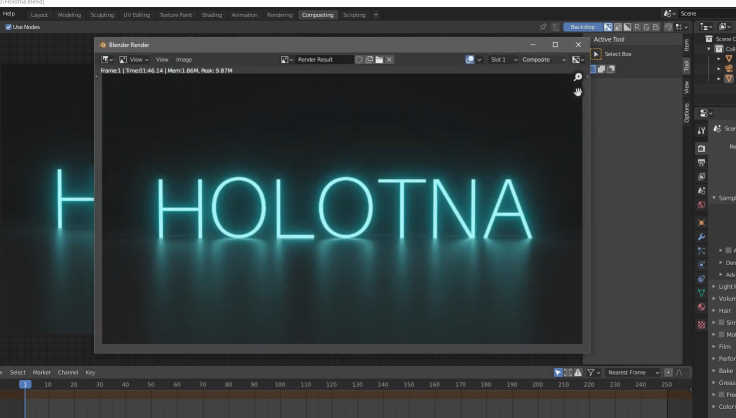Switch to the Animation workspace tab

pyautogui.click(x=245, y=15)
